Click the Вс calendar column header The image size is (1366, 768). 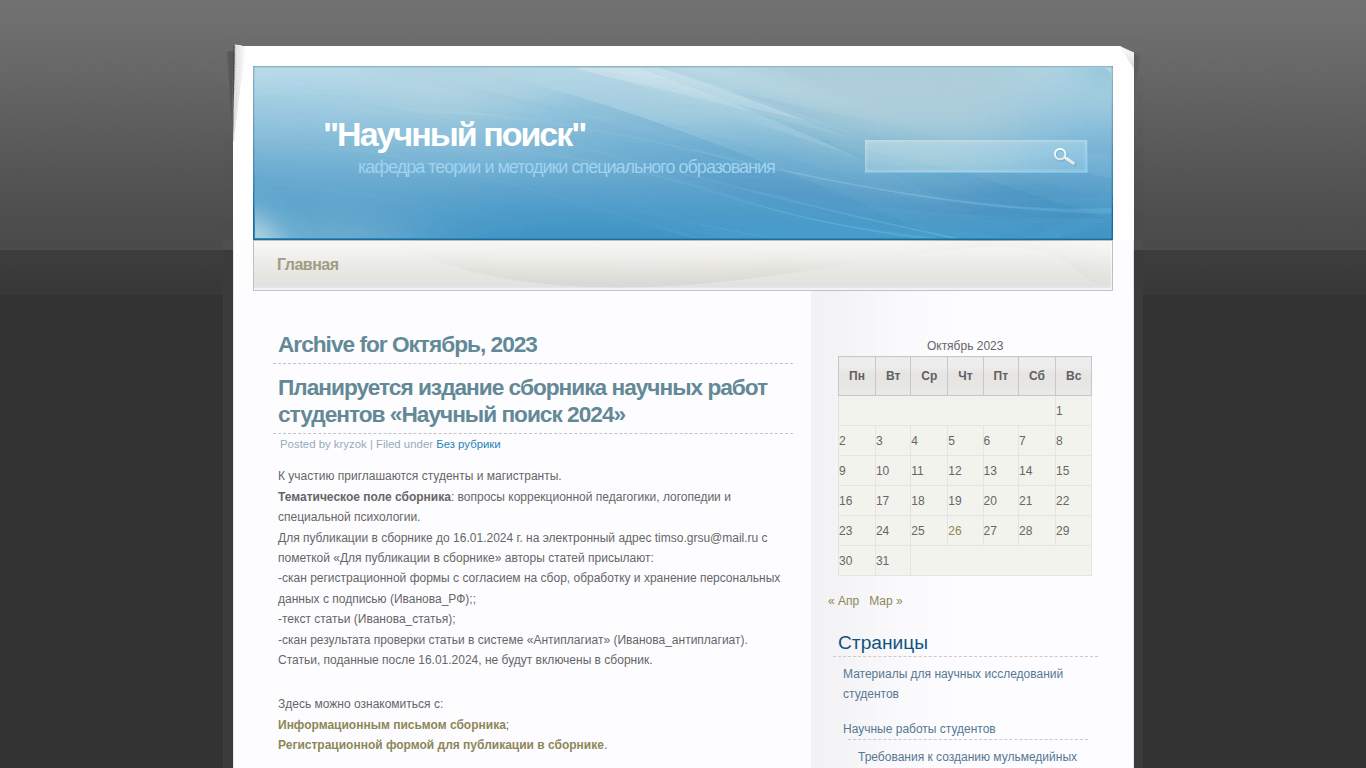coord(1073,376)
